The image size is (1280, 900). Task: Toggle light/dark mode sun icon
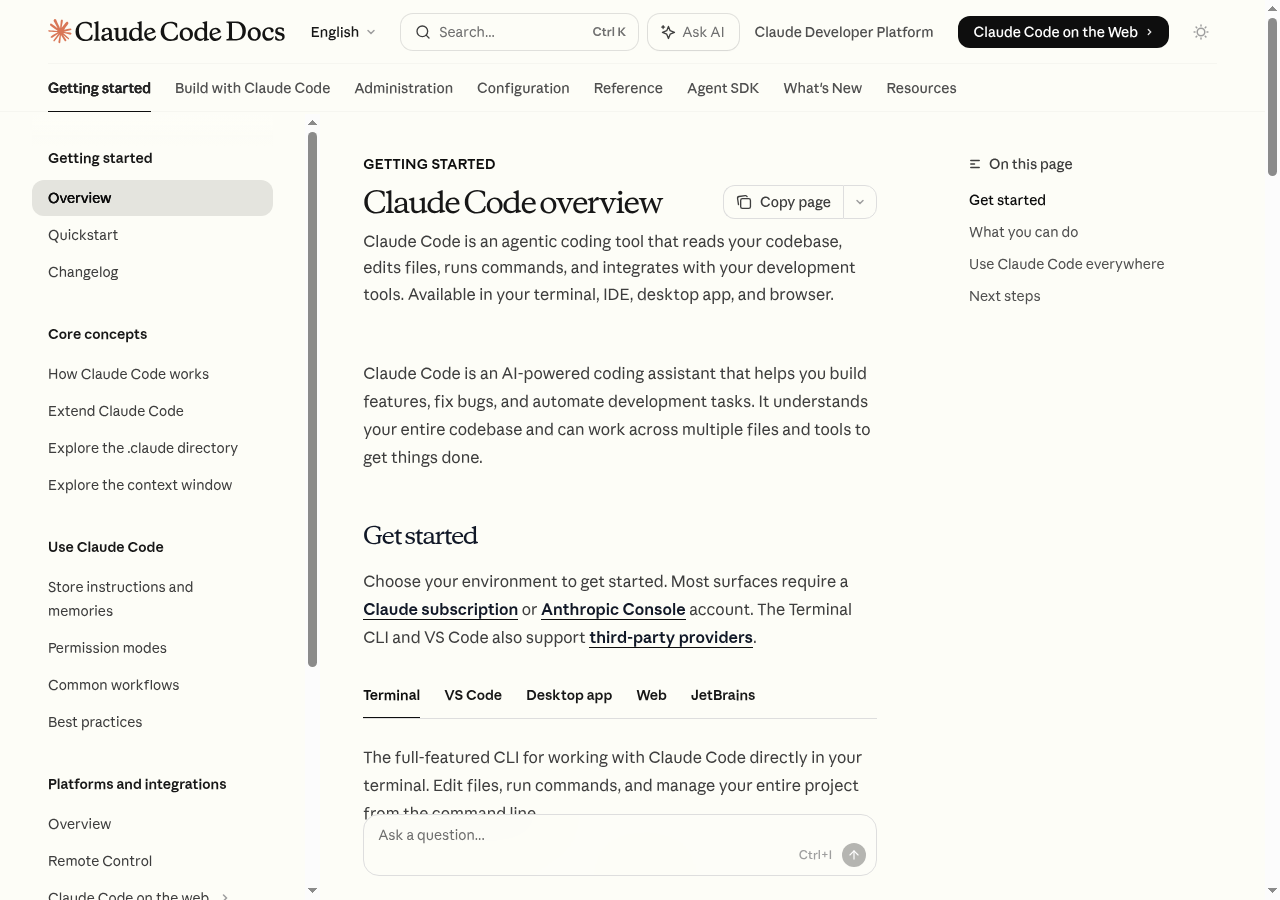pos(1201,32)
